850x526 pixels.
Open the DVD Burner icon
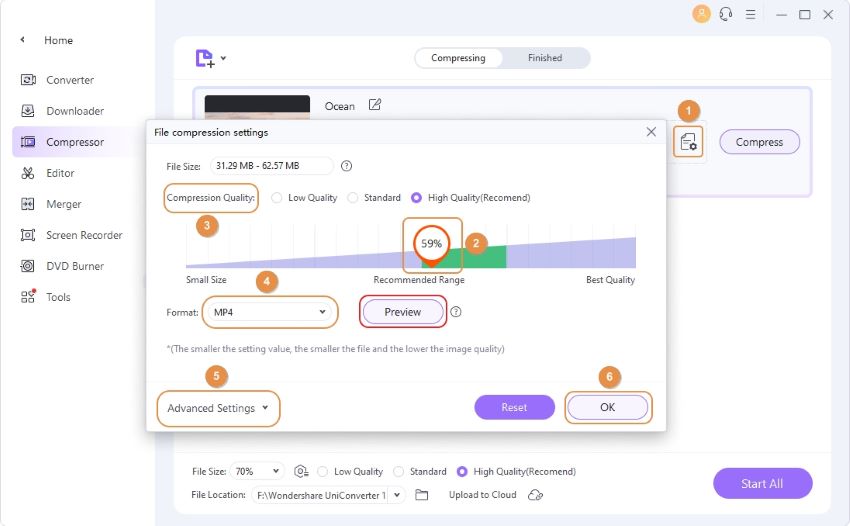pyautogui.click(x=28, y=266)
